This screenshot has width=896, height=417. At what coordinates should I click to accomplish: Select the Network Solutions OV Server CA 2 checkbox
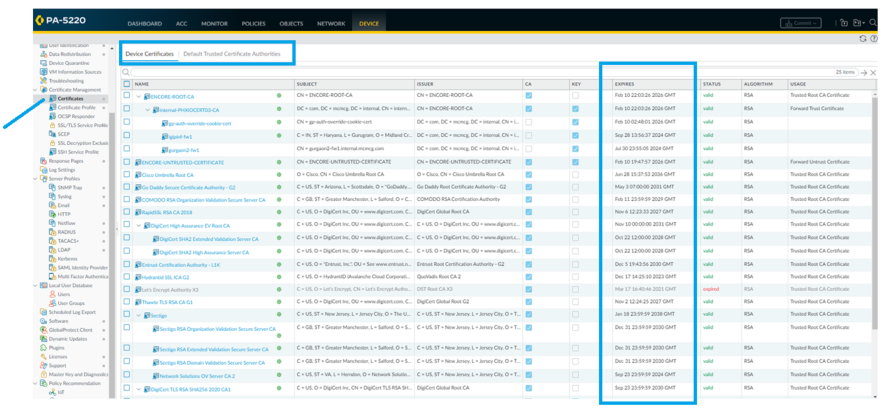(x=127, y=375)
